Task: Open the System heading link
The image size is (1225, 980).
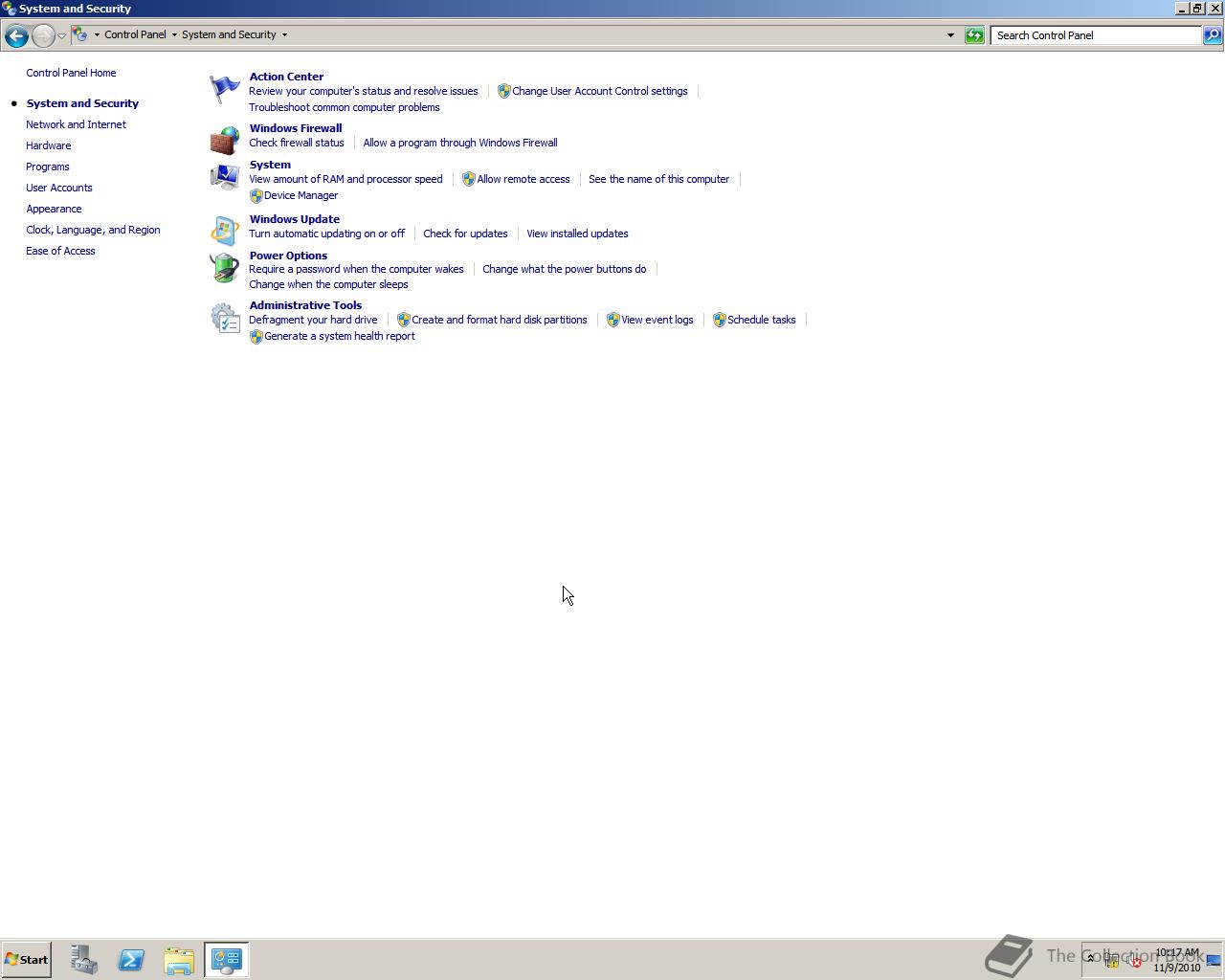Action: click(x=270, y=165)
